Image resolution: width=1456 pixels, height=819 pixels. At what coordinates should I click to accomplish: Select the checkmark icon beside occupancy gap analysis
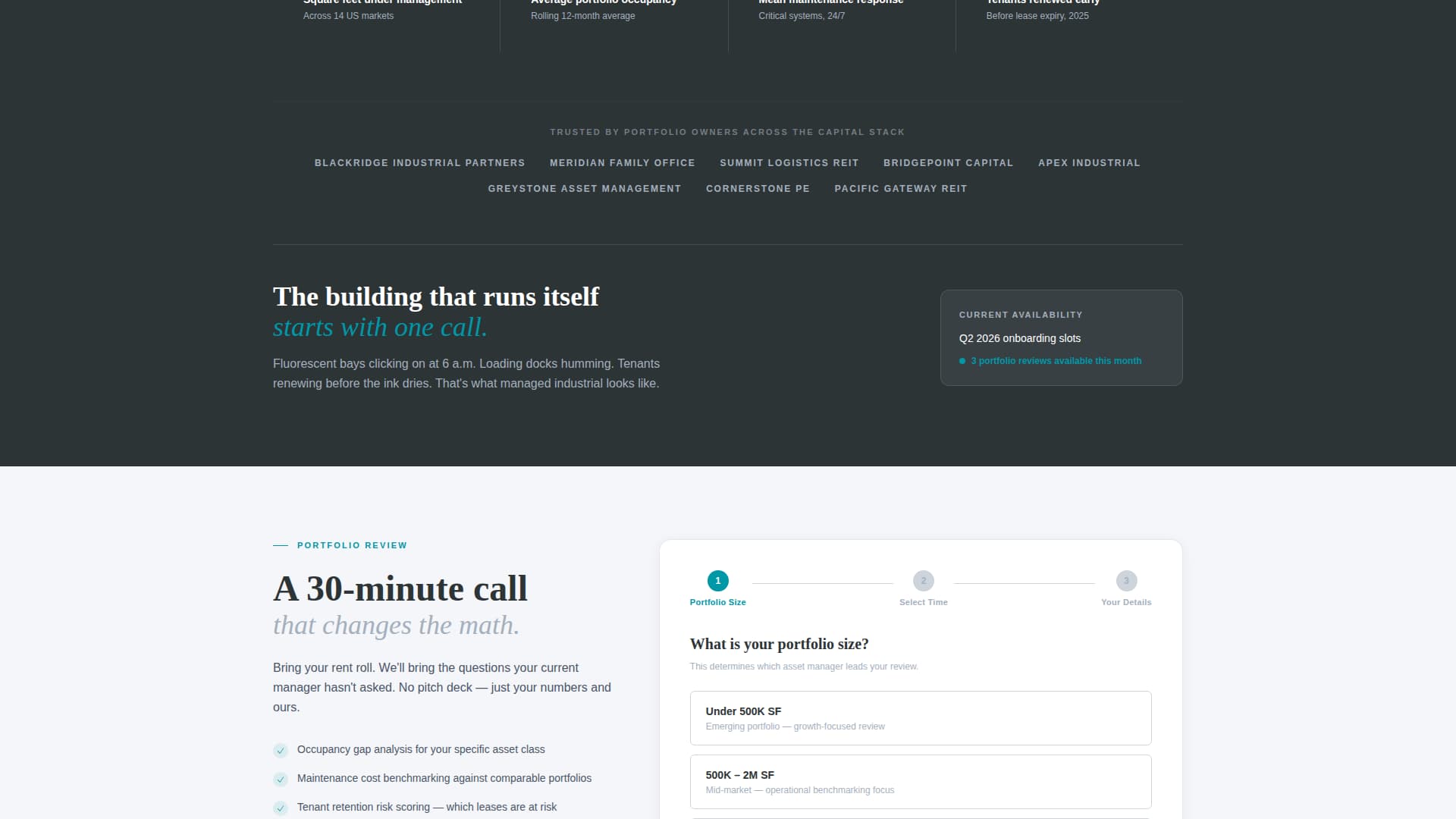coord(280,750)
